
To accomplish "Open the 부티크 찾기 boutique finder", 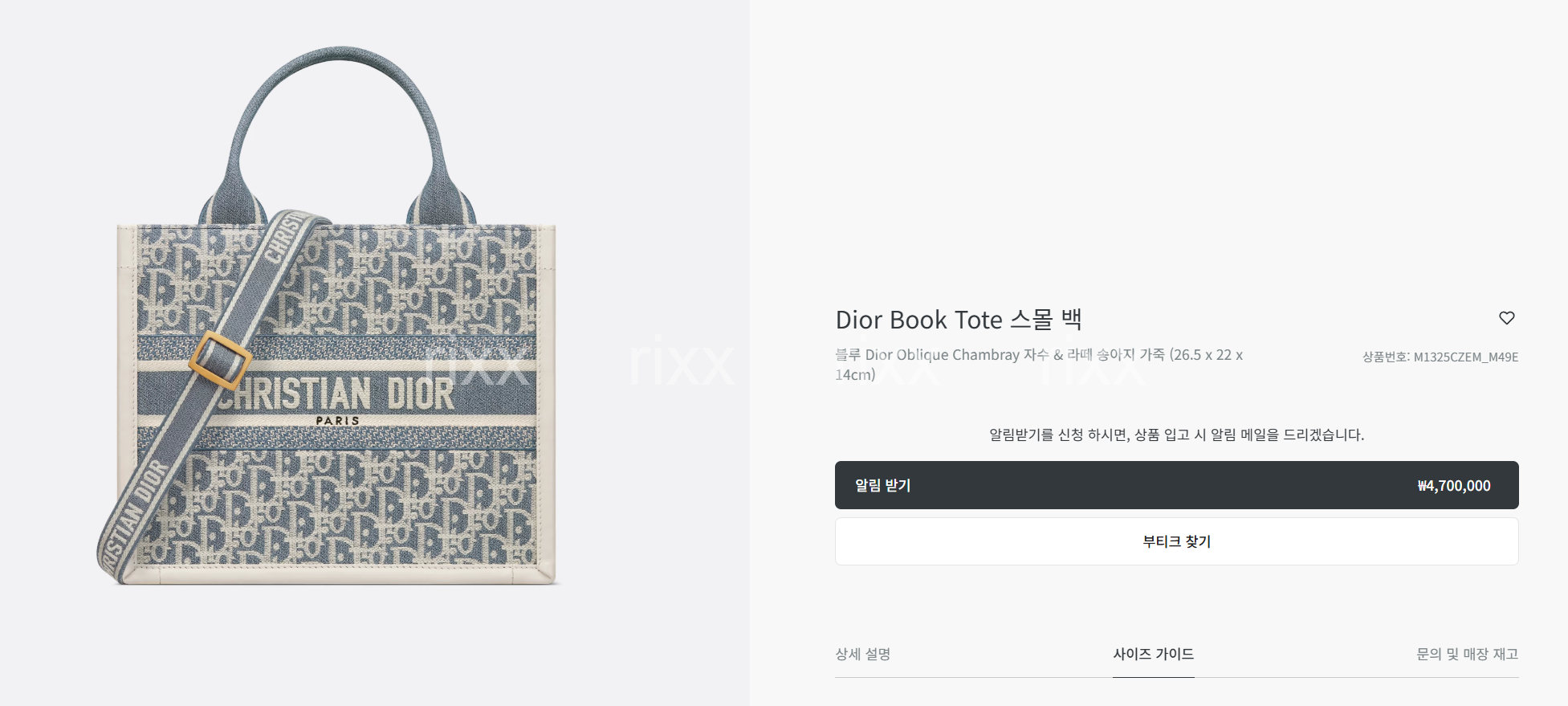I will point(1176,541).
